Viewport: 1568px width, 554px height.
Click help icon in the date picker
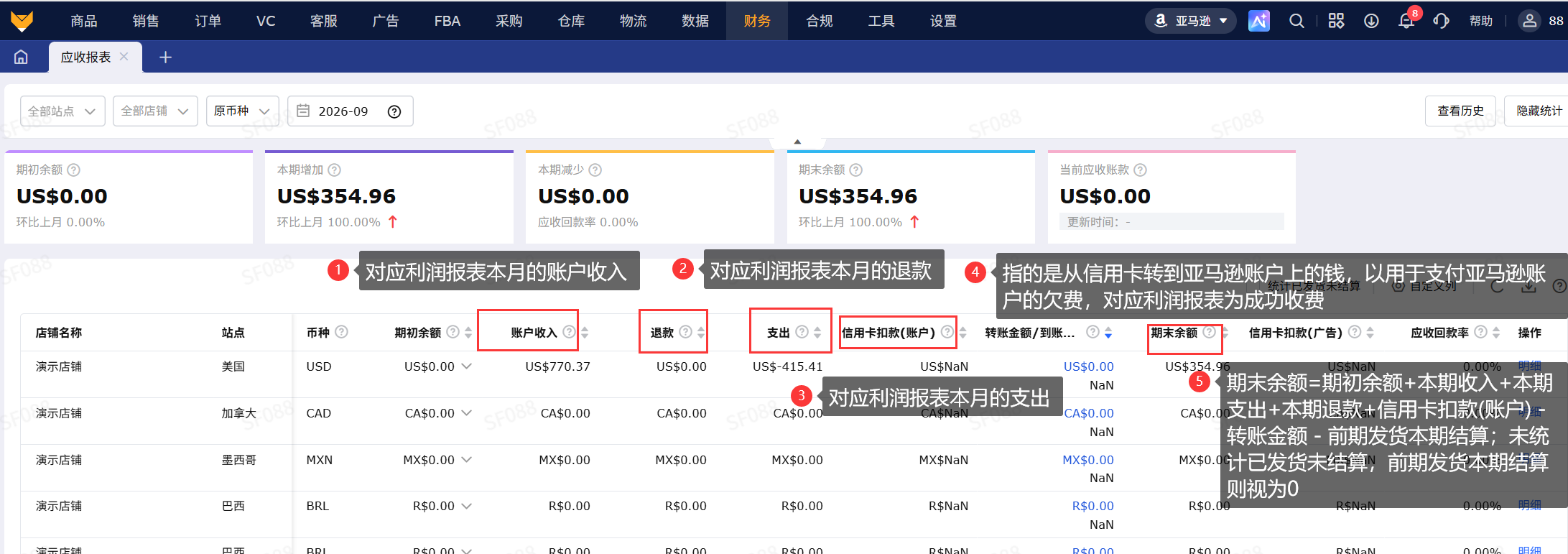(394, 111)
